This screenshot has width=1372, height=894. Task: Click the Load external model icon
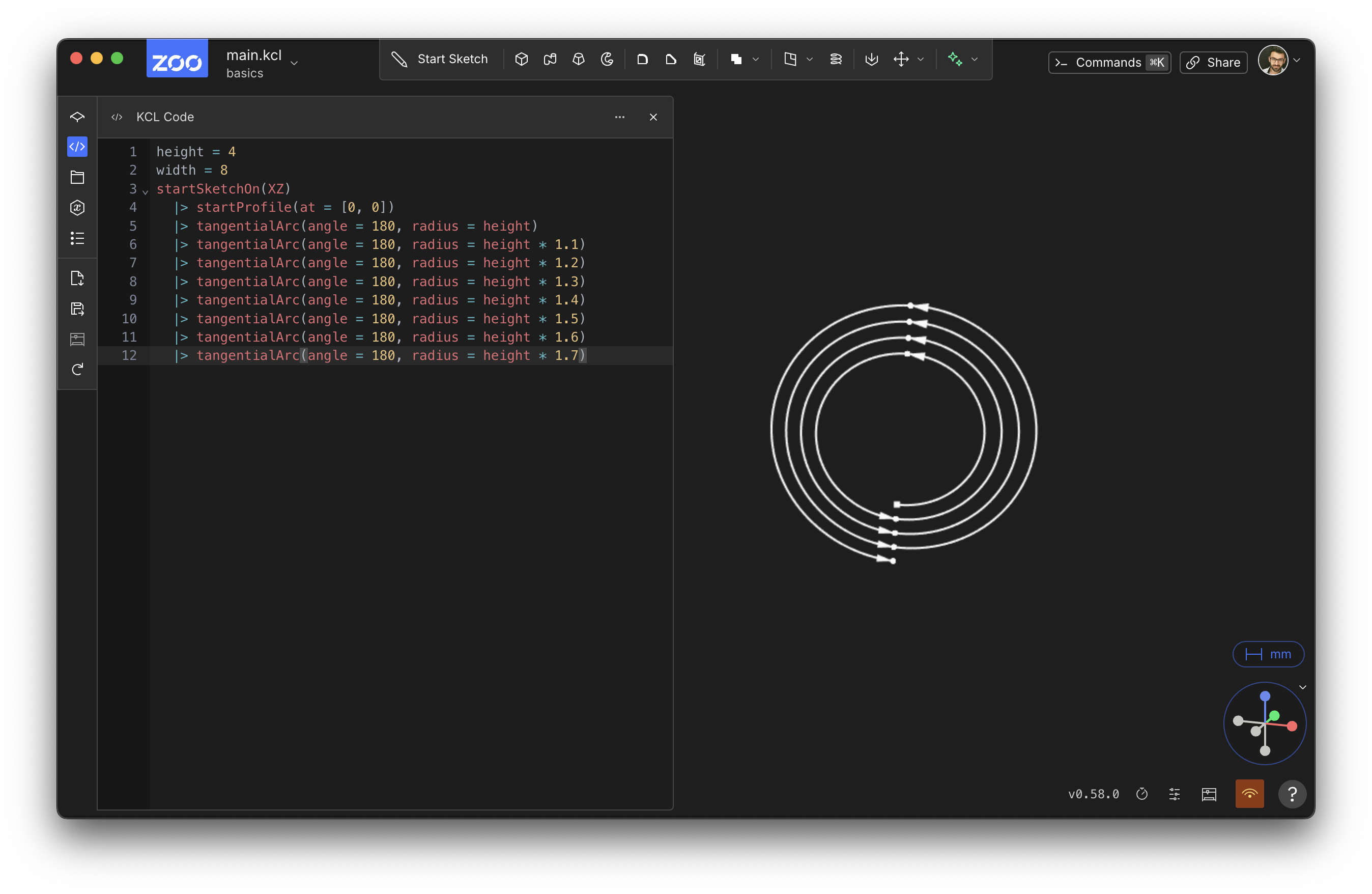pyautogui.click(x=77, y=278)
